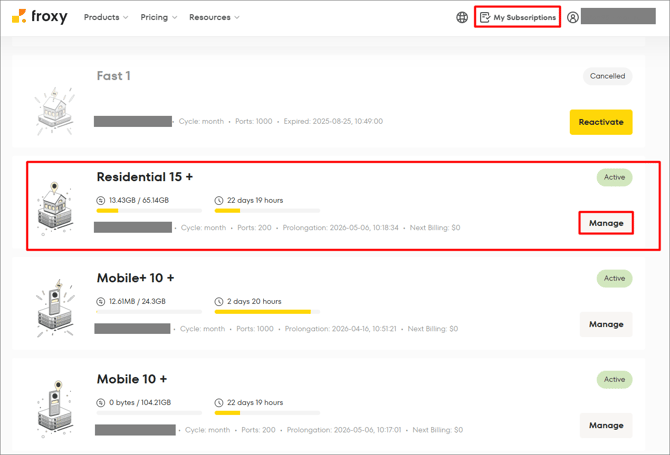Expand the Resources dropdown menu

[214, 17]
